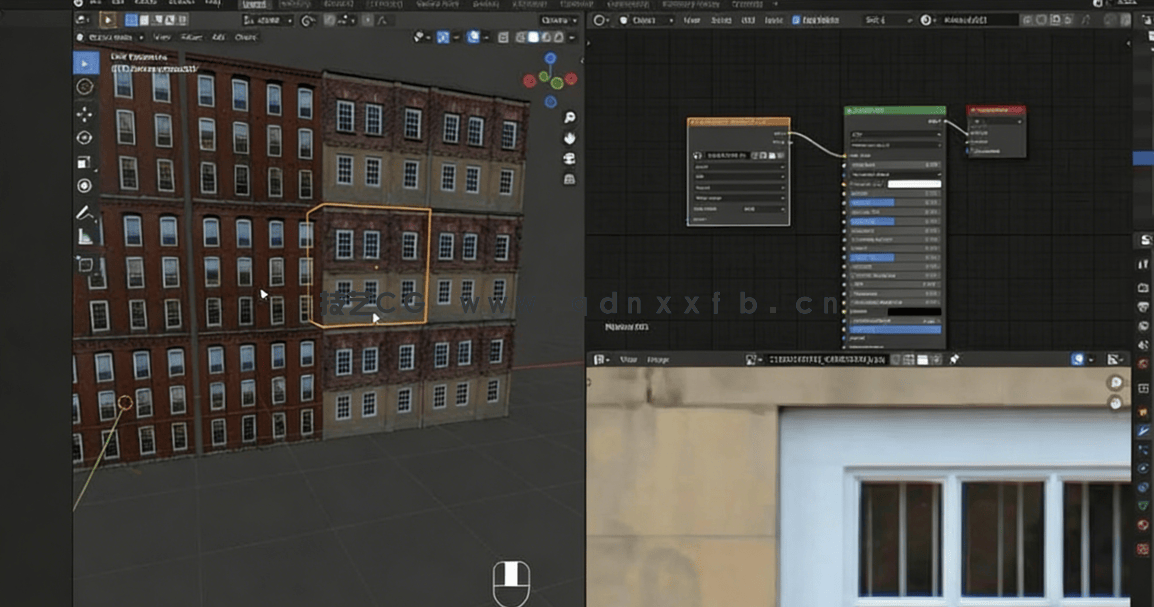Screen dimensions: 1154x607
Task: Click the zoom magnifier icon in viewport
Action: pos(568,117)
